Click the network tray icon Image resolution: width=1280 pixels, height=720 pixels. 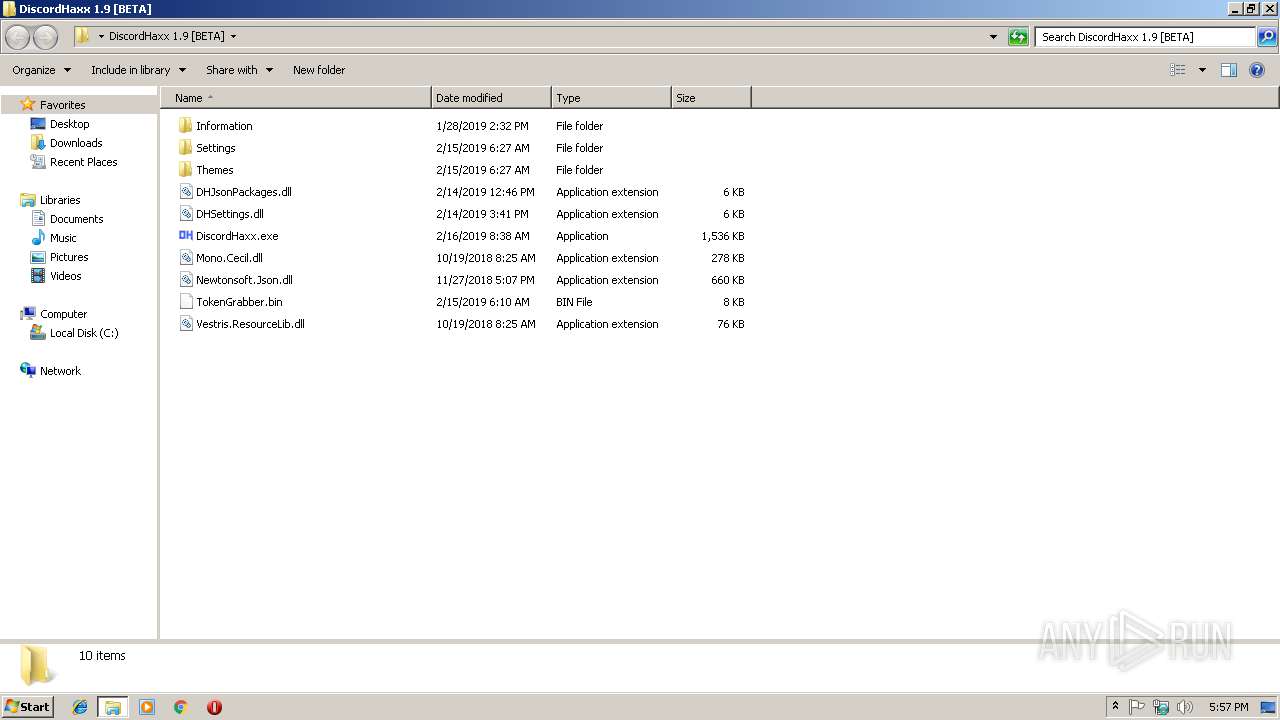click(1161, 707)
